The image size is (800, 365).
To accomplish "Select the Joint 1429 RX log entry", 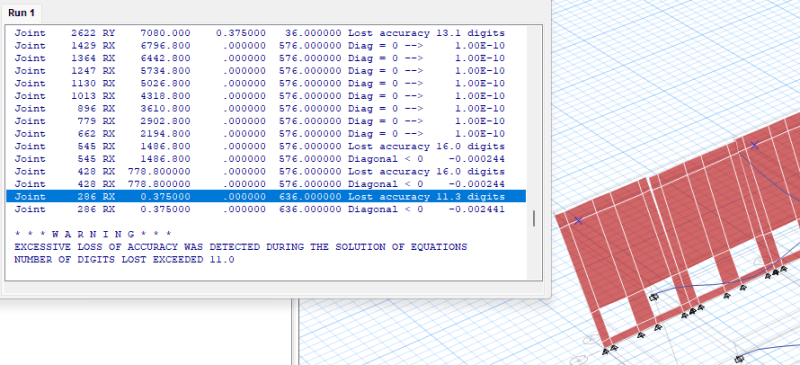I will (260, 45).
